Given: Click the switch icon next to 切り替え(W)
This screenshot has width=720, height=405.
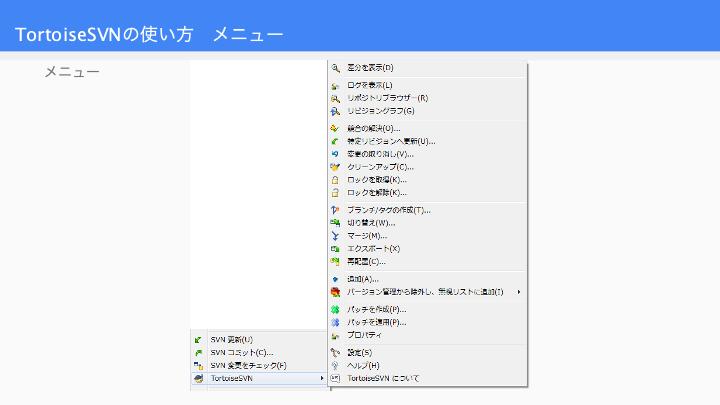Looking at the screenshot, I should tap(335, 223).
